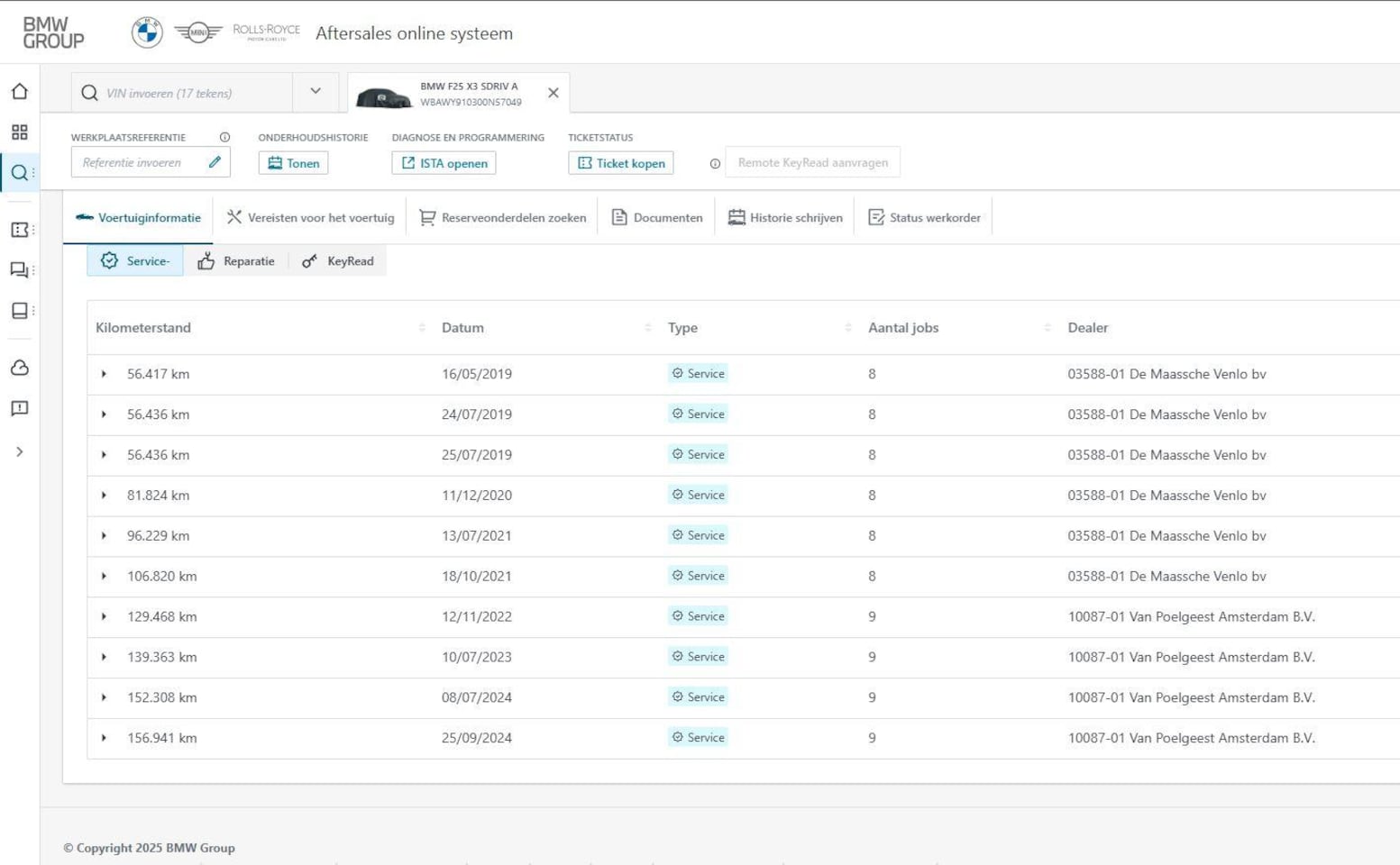Click the date 08/07/2024
The height and width of the screenshot is (865, 1400).
[x=477, y=697]
